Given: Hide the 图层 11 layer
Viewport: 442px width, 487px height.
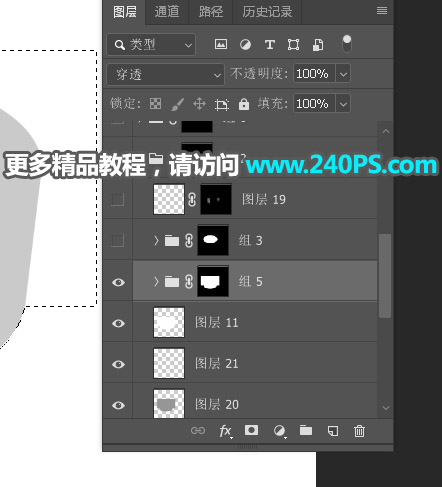Looking at the screenshot, I should [118, 323].
